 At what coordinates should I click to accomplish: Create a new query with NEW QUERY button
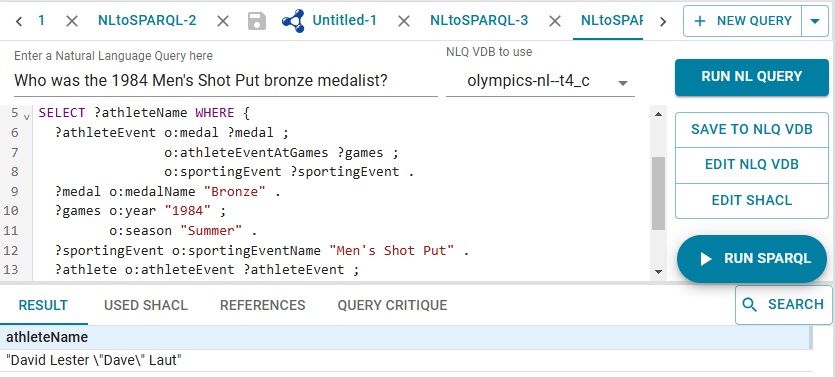click(x=743, y=21)
